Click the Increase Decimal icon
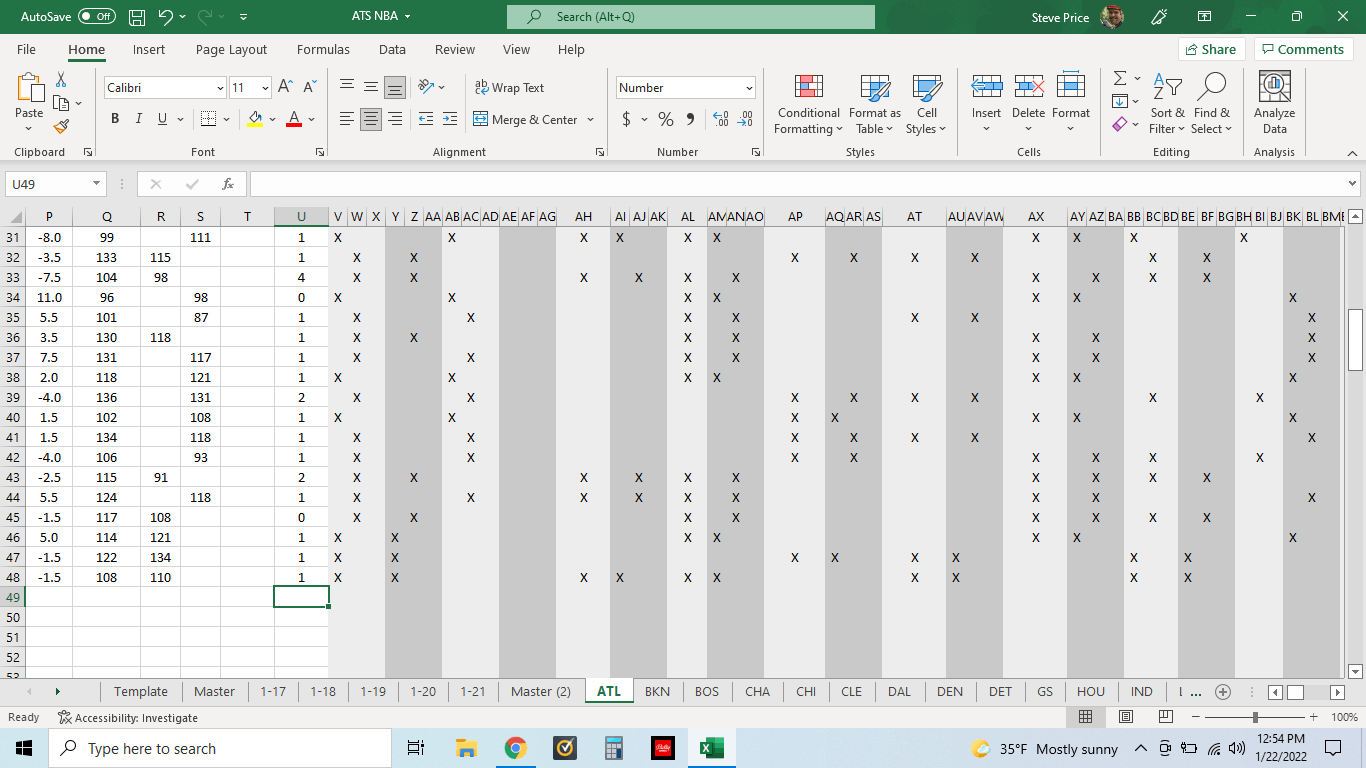 click(721, 119)
